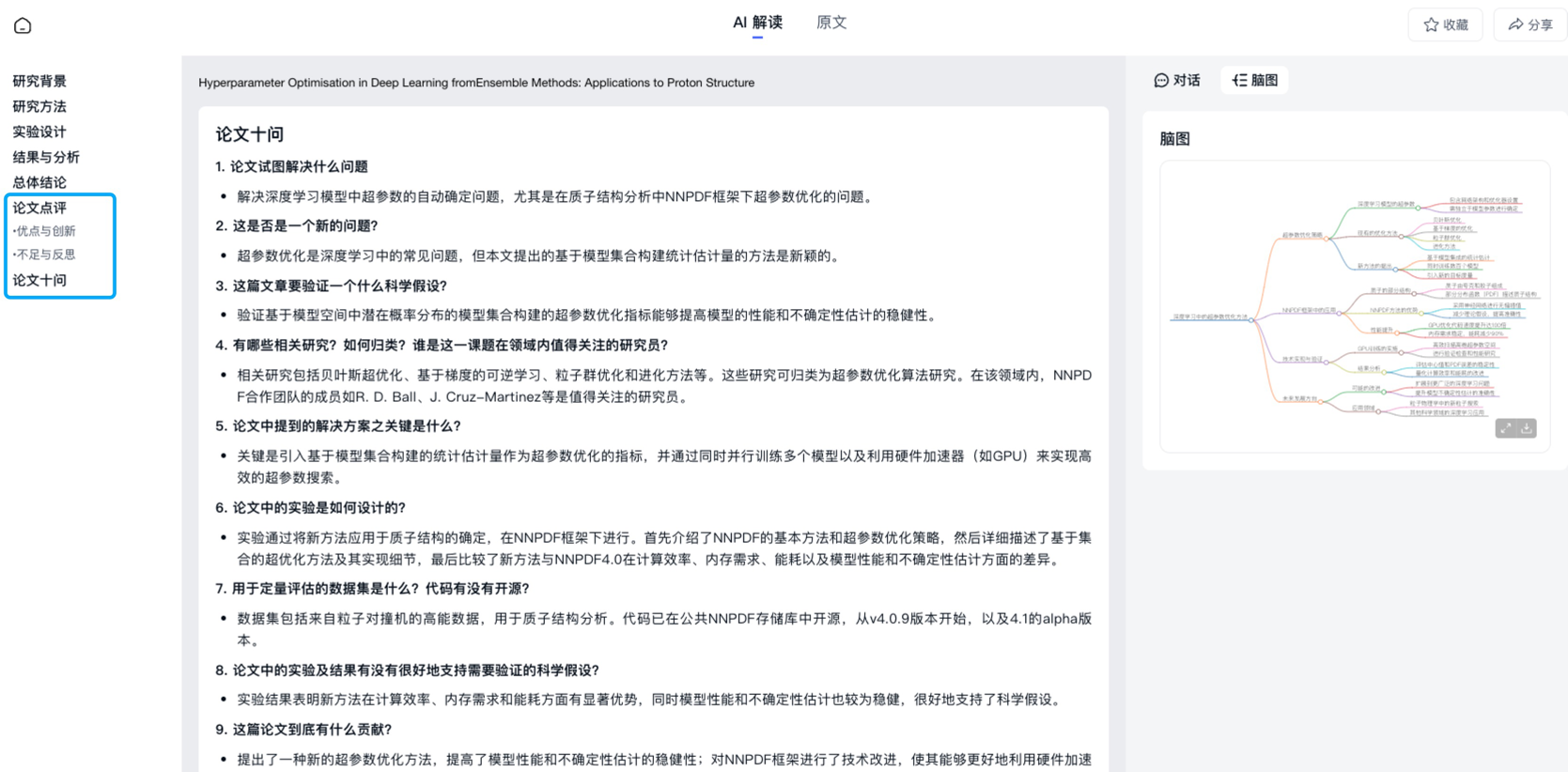Collapse the NNPDF框架中的应用 mind map branch
The height and width of the screenshot is (772, 1568).
(x=1340, y=312)
